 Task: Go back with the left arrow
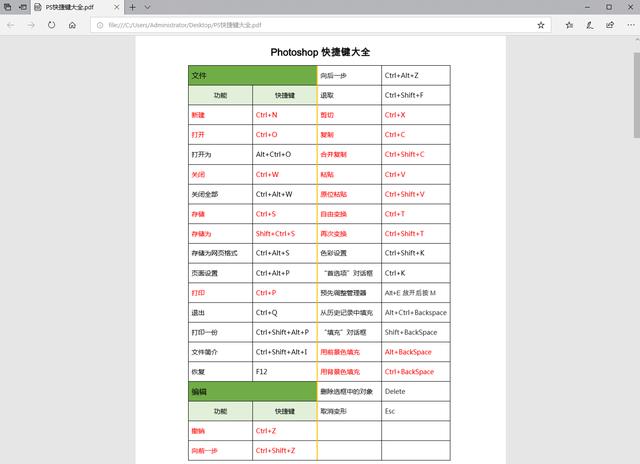pyautogui.click(x=11, y=25)
